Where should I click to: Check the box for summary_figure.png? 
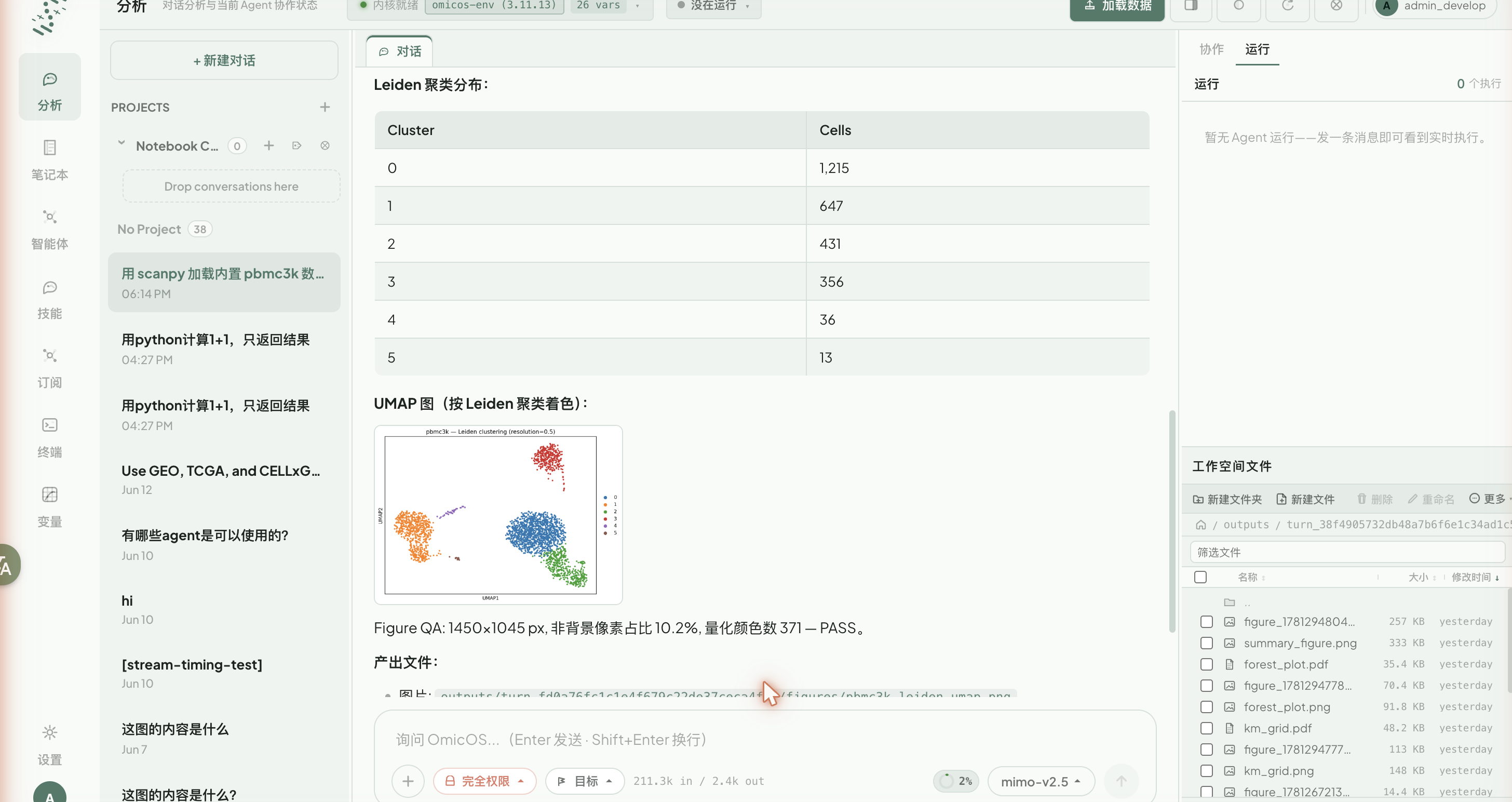[1206, 643]
